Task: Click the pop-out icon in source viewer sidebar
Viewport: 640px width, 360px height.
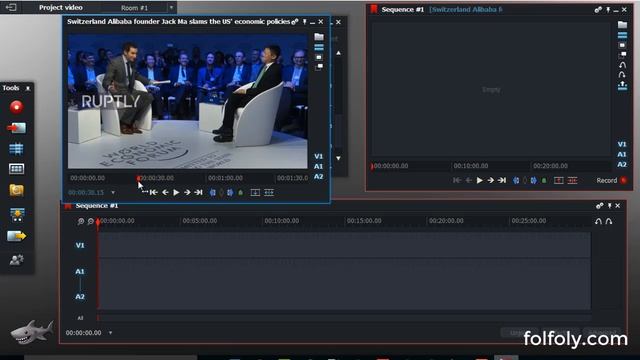Action: coord(319,67)
